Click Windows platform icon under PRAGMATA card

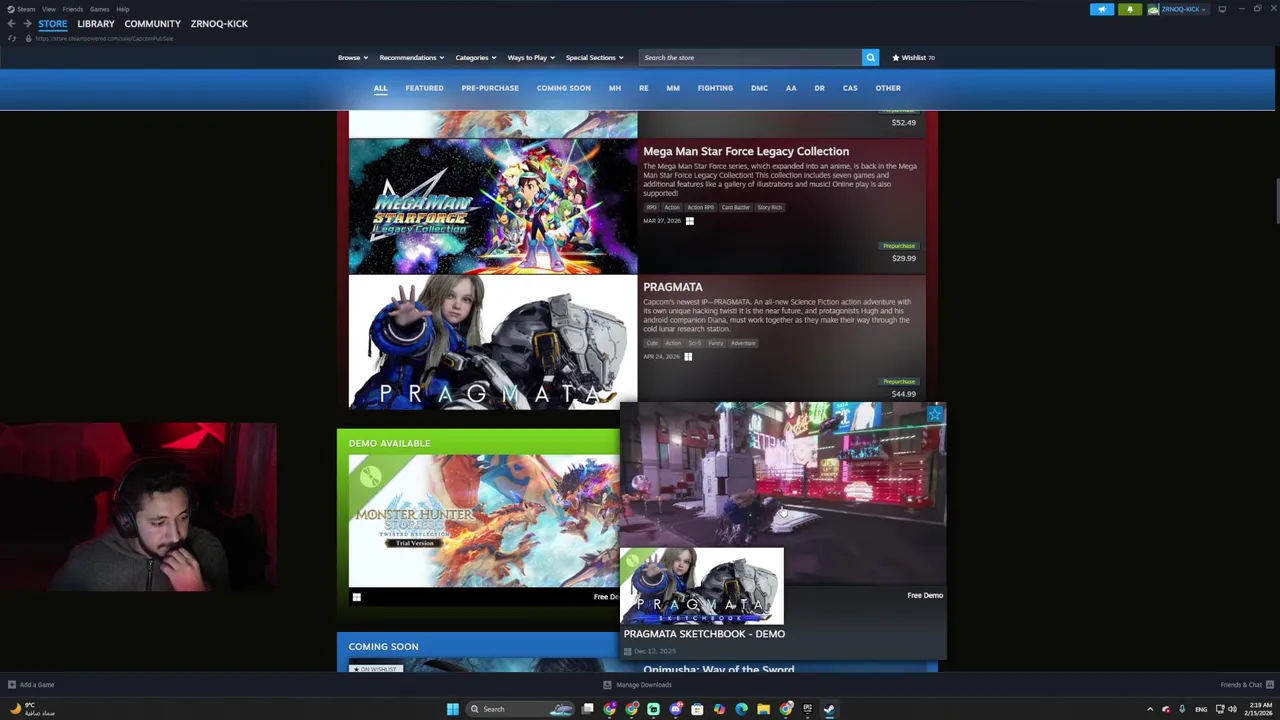pyautogui.click(x=688, y=357)
